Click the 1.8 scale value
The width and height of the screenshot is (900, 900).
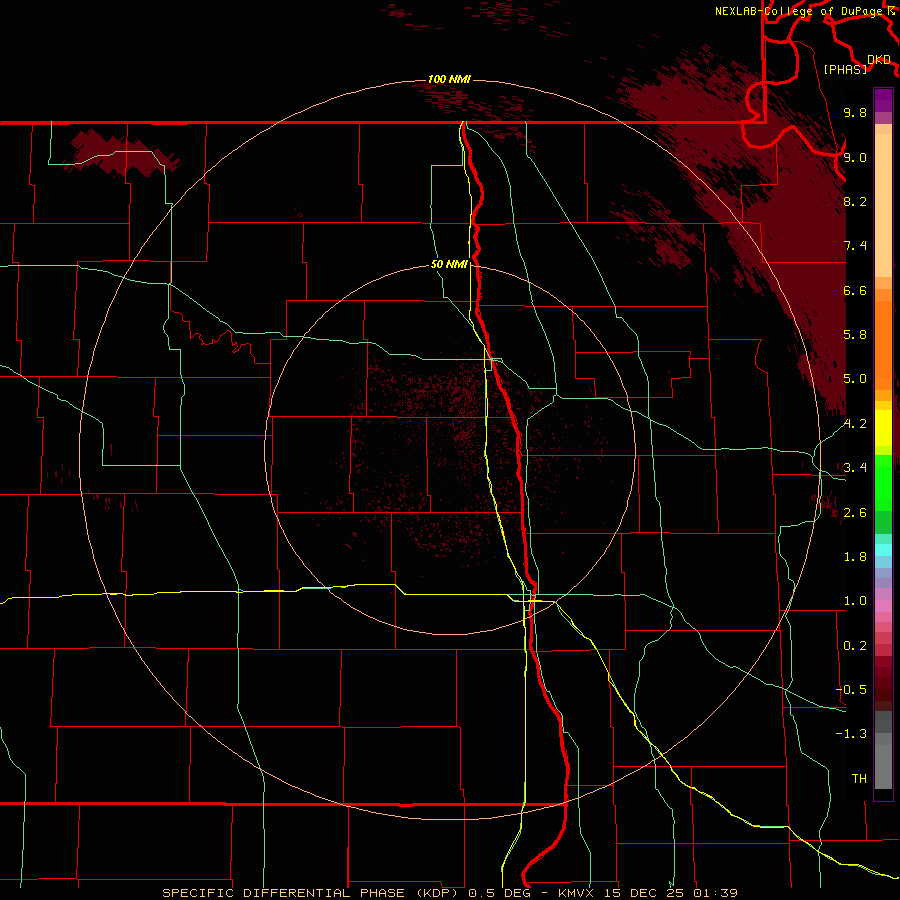[x=855, y=557]
